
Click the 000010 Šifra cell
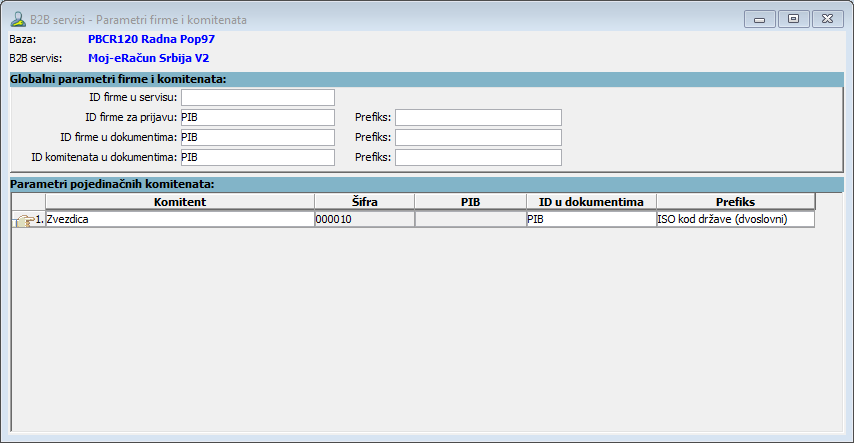363,219
